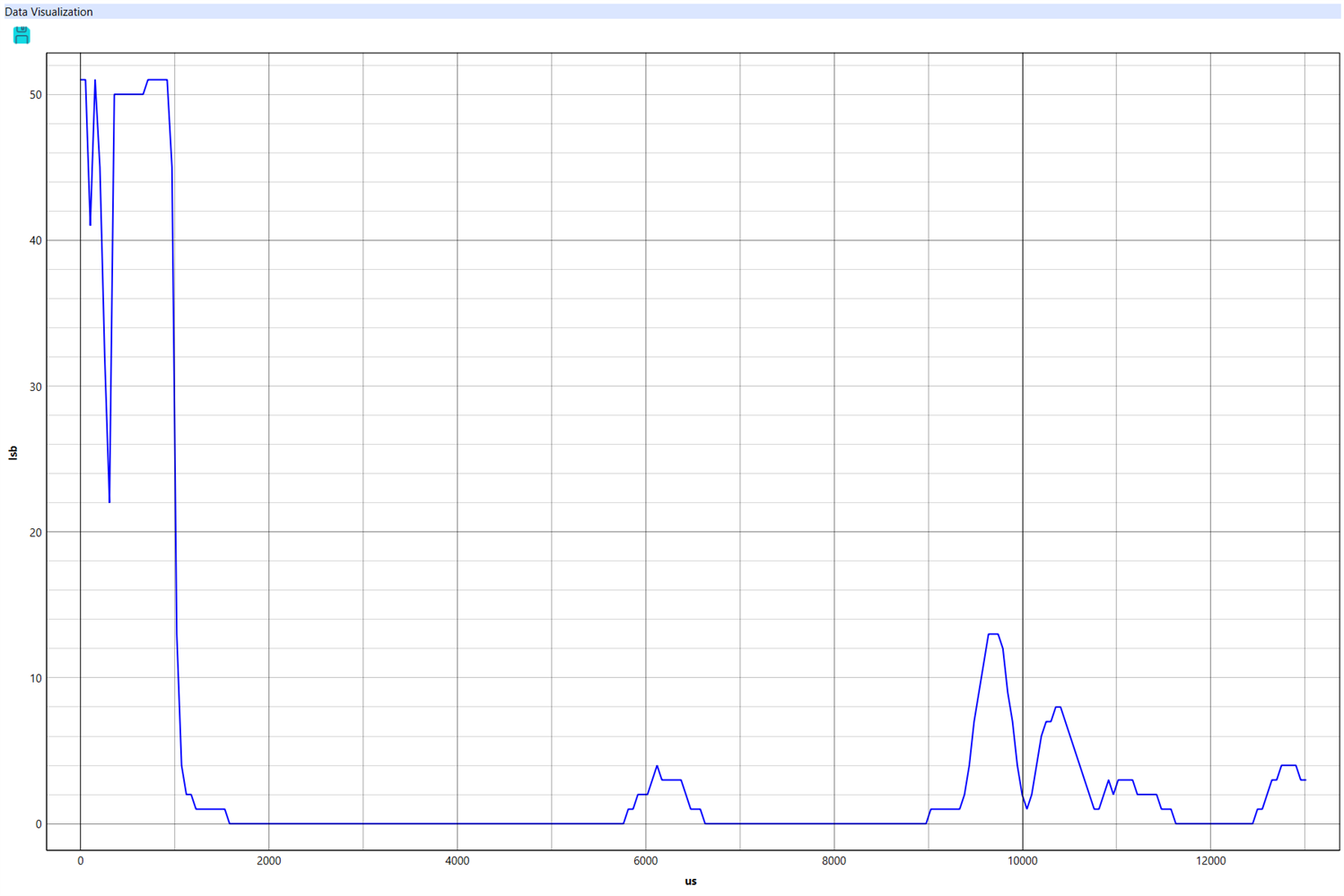The image size is (1344, 896).
Task: Click the Data Visualization title text
Action: point(48,12)
